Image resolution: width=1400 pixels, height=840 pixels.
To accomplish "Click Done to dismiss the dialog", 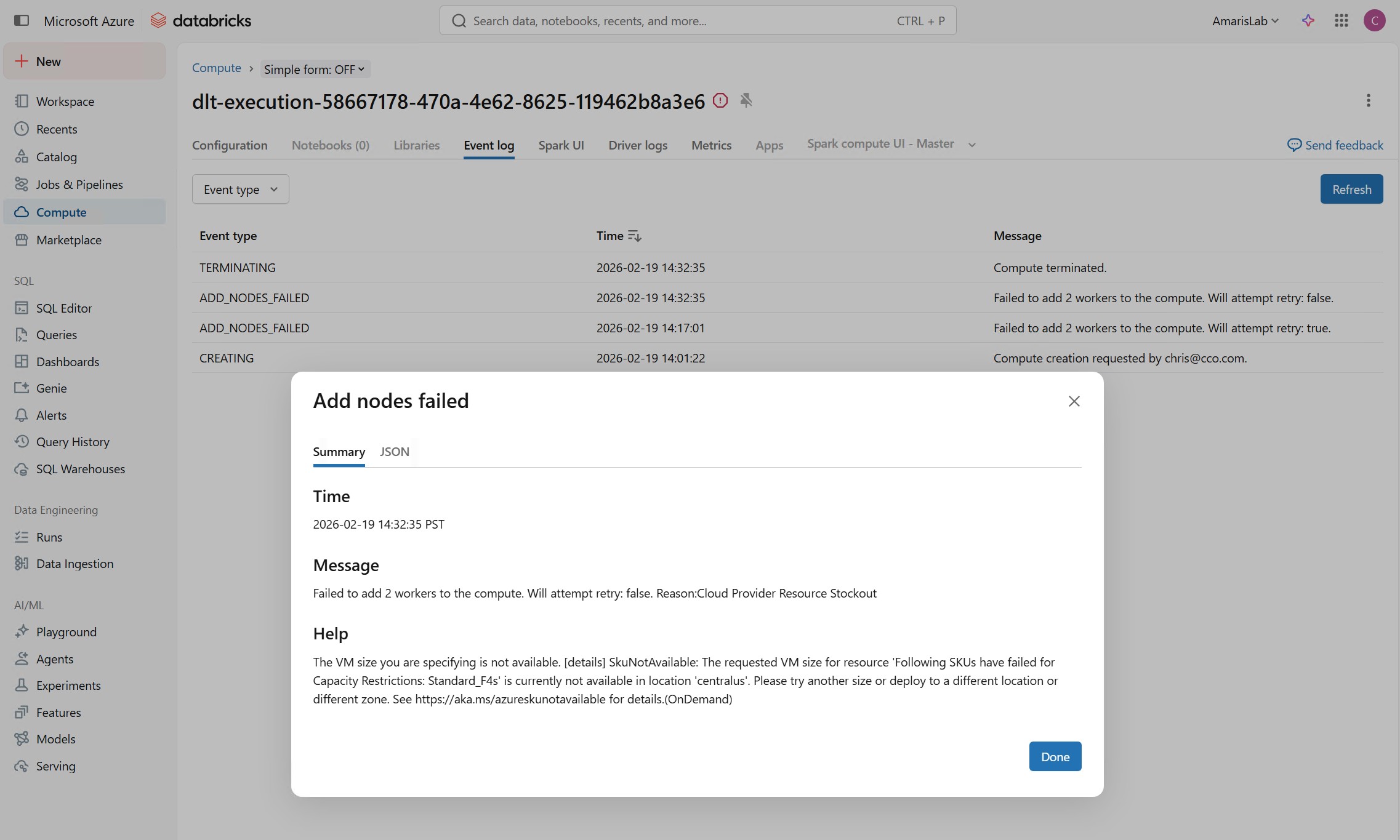I will click(1055, 756).
